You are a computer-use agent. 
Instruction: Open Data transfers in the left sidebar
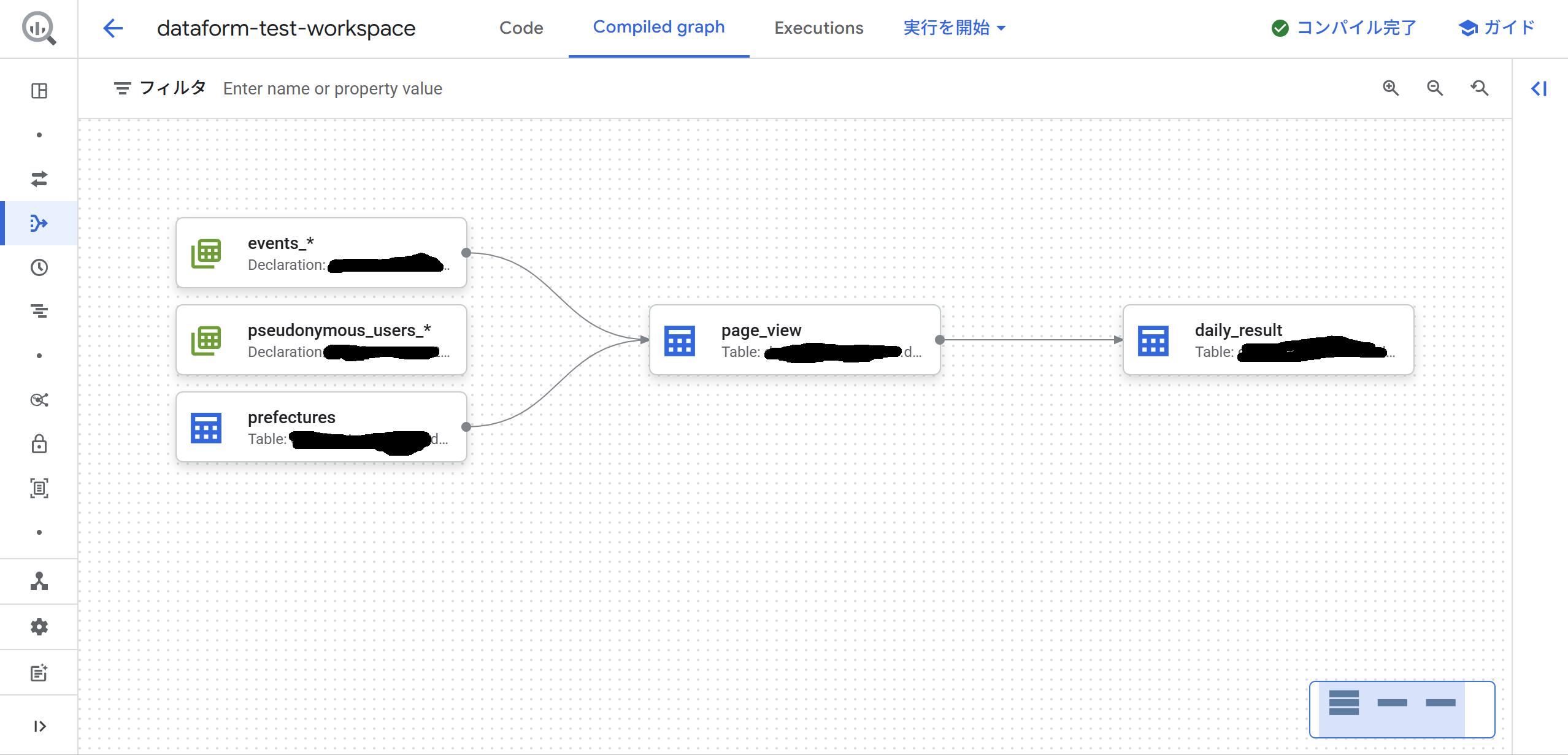pyautogui.click(x=39, y=179)
